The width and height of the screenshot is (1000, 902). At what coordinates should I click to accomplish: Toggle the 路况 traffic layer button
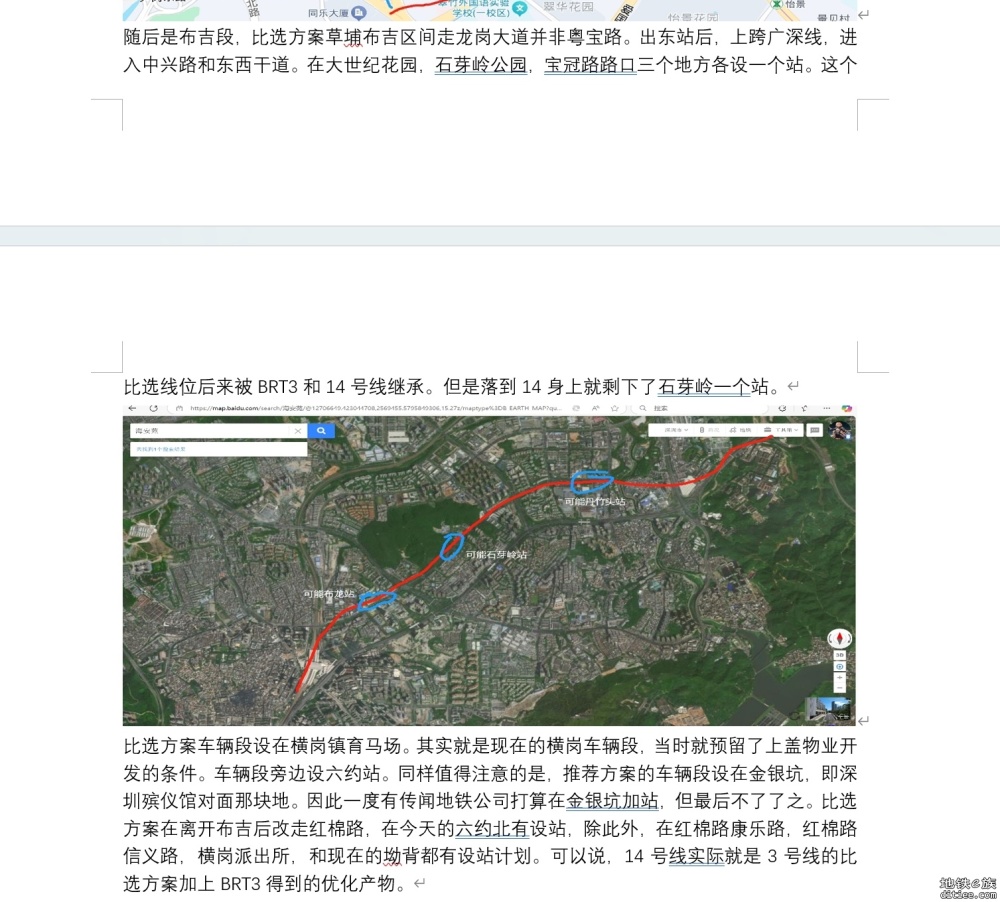(709, 430)
